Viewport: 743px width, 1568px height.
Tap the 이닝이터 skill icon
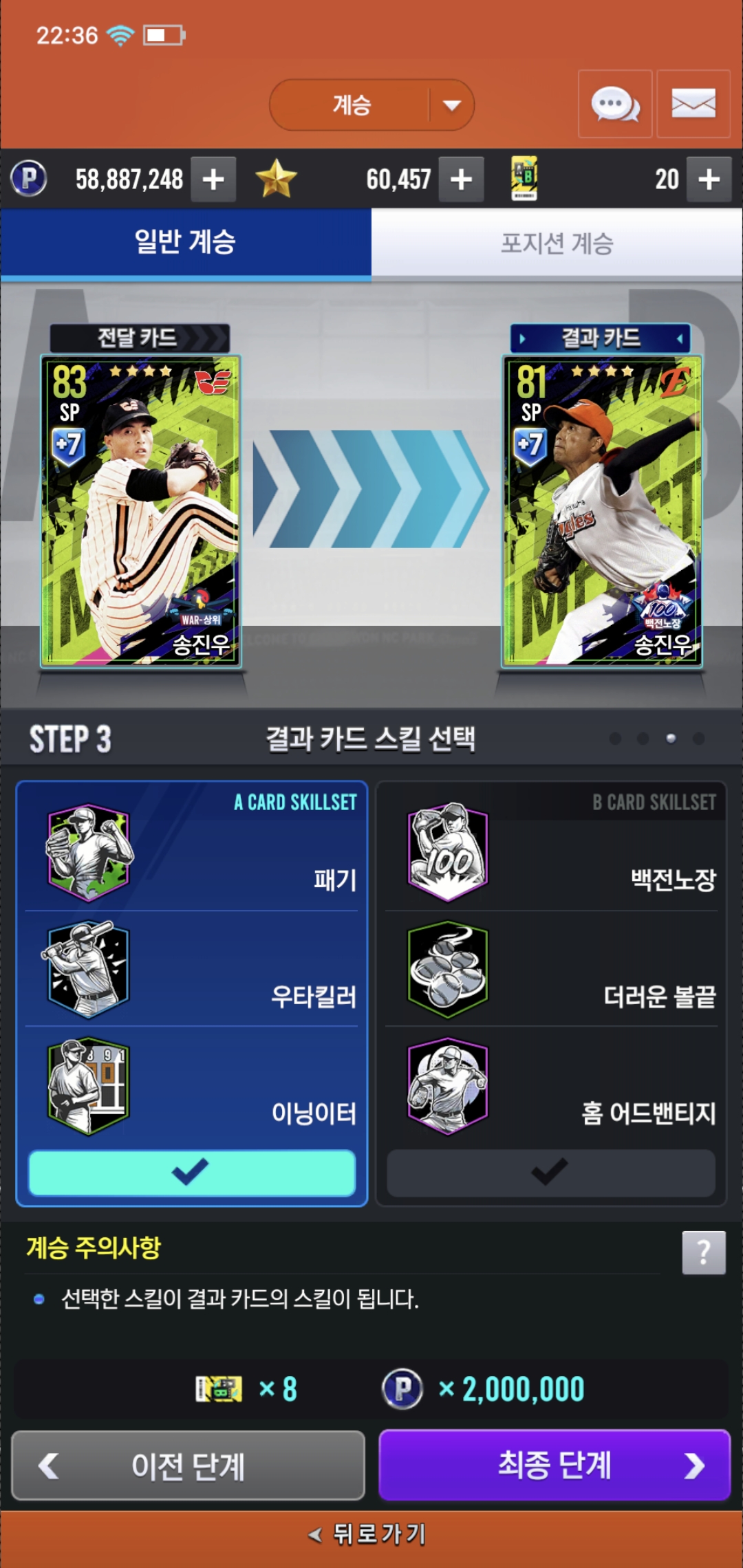[x=88, y=1087]
